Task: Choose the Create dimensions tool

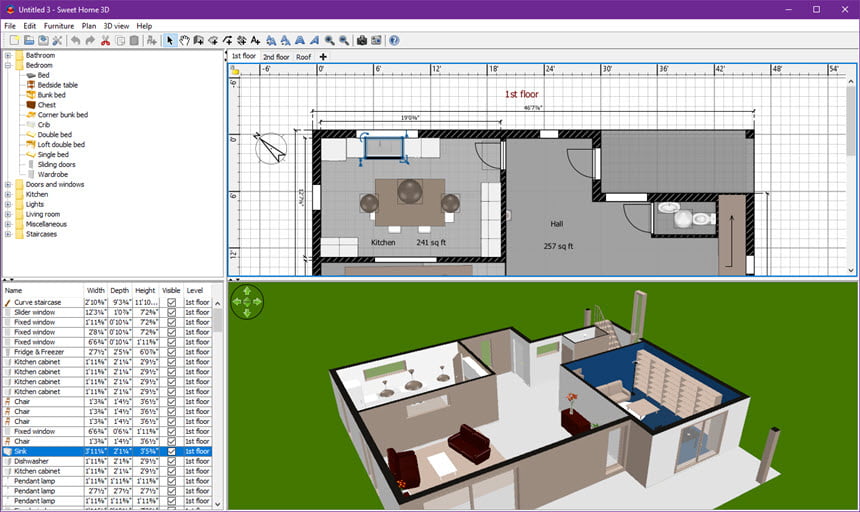Action: (x=241, y=40)
